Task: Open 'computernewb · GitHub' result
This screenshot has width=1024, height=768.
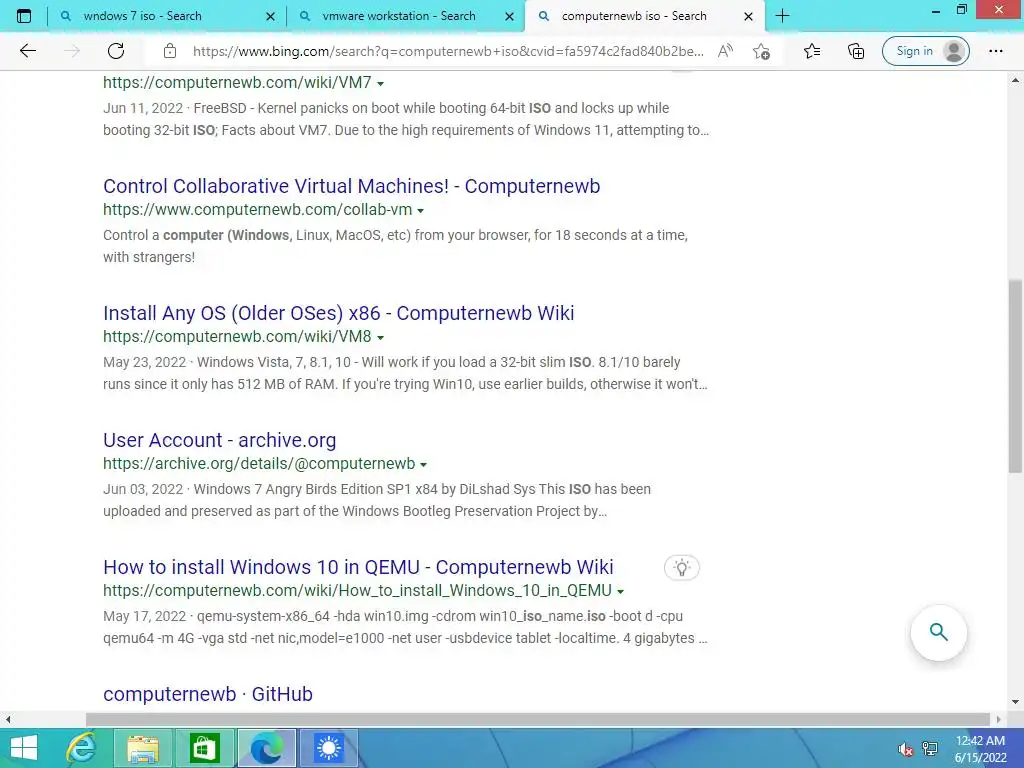Action: click(208, 694)
